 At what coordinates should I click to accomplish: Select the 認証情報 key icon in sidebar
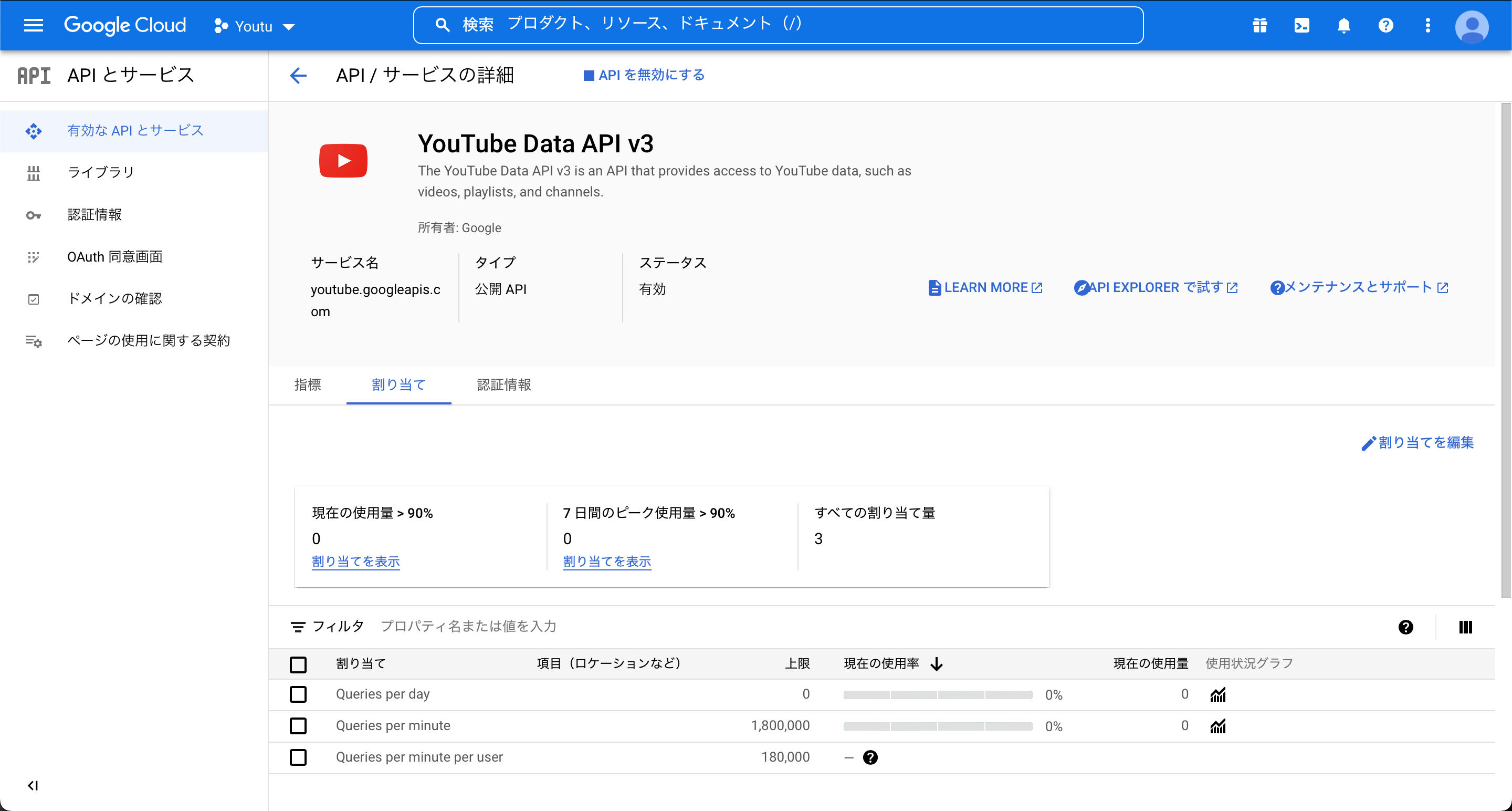point(34,214)
